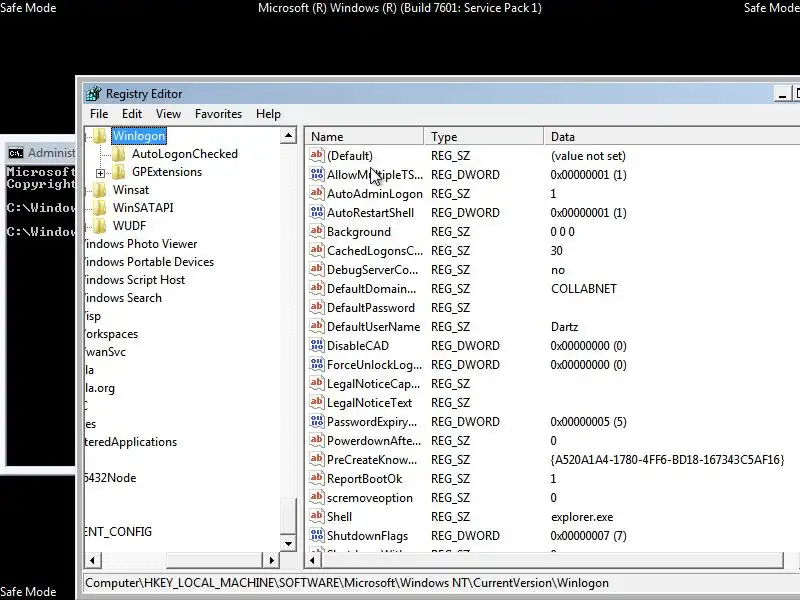The image size is (800, 600).
Task: Select the WUDF folder icon
Action: click(x=100, y=226)
